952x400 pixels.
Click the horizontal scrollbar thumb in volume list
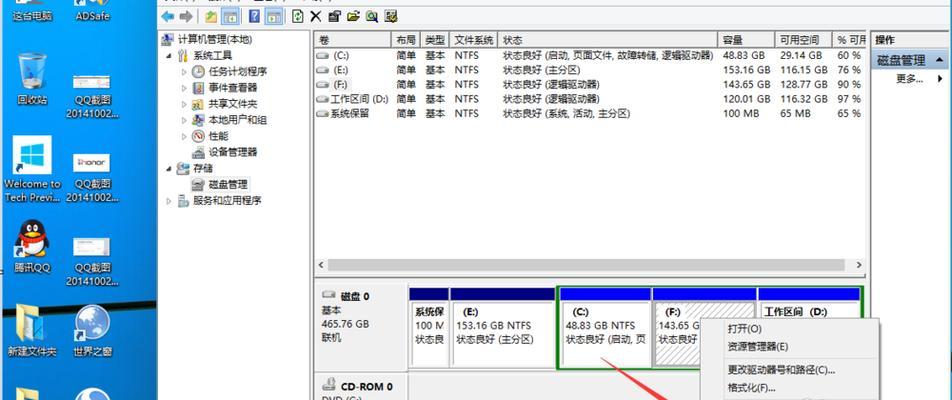click(x=586, y=265)
